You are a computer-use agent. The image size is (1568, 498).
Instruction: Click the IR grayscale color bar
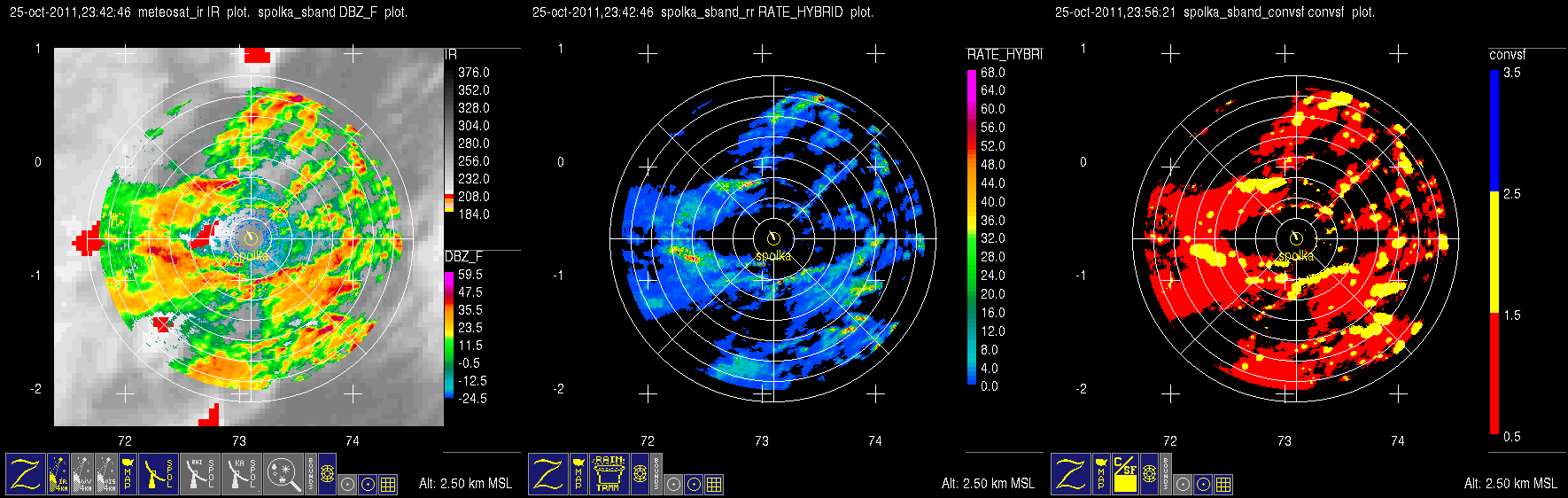pos(449,140)
